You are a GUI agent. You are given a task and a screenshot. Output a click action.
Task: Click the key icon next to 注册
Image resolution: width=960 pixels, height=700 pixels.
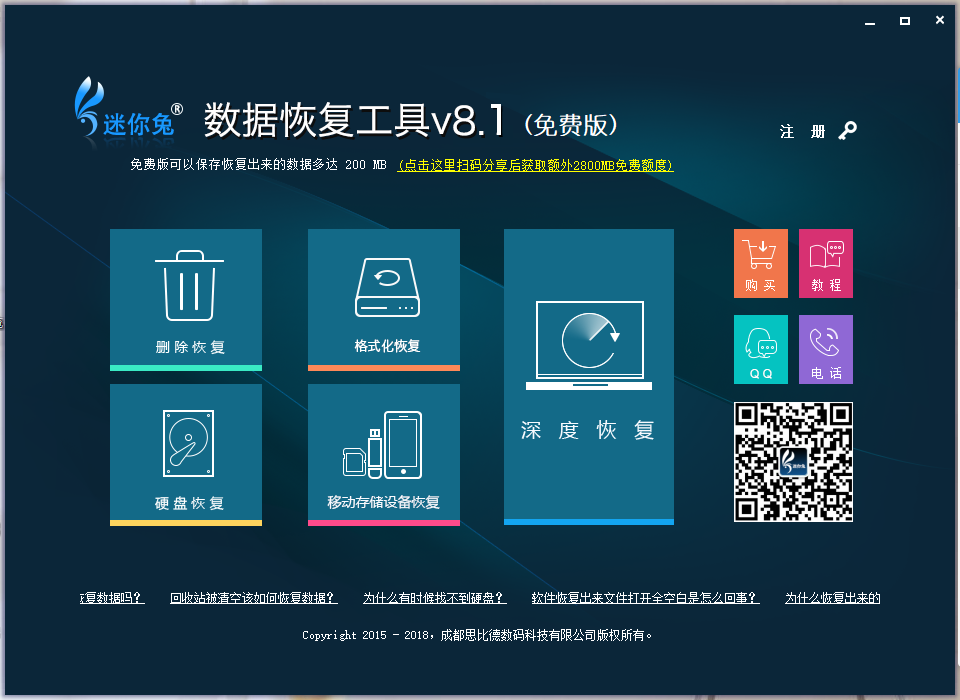click(x=847, y=130)
